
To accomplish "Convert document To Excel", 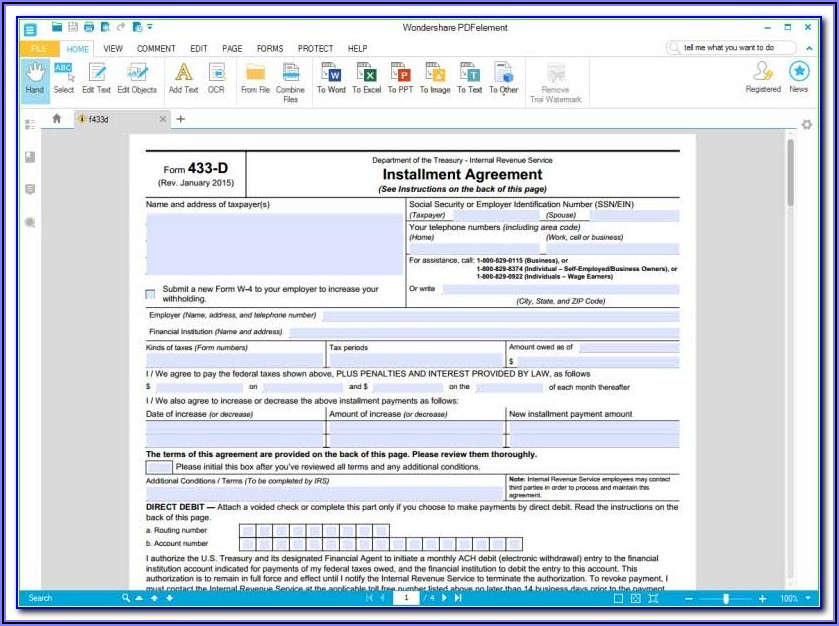I will tap(366, 78).
